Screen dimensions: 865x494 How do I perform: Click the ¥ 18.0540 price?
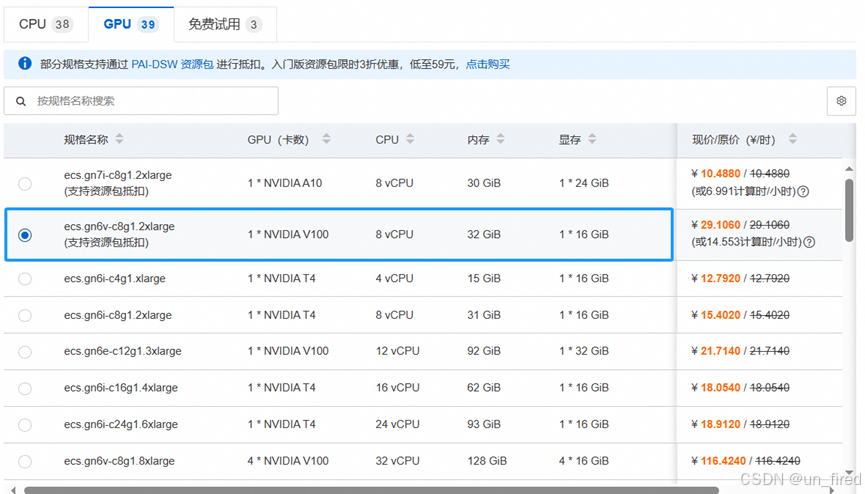[716, 388]
